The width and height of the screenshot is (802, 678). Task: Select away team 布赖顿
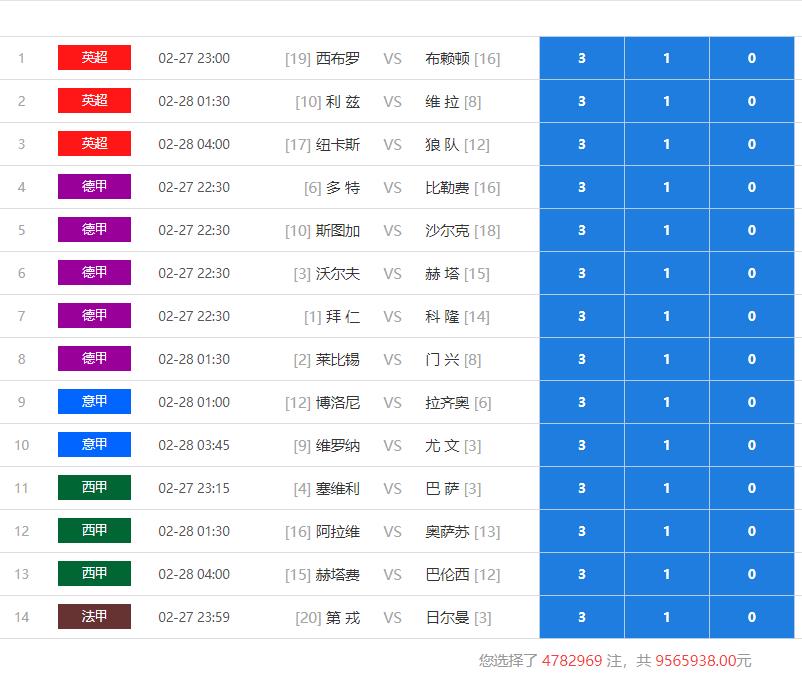coord(447,58)
